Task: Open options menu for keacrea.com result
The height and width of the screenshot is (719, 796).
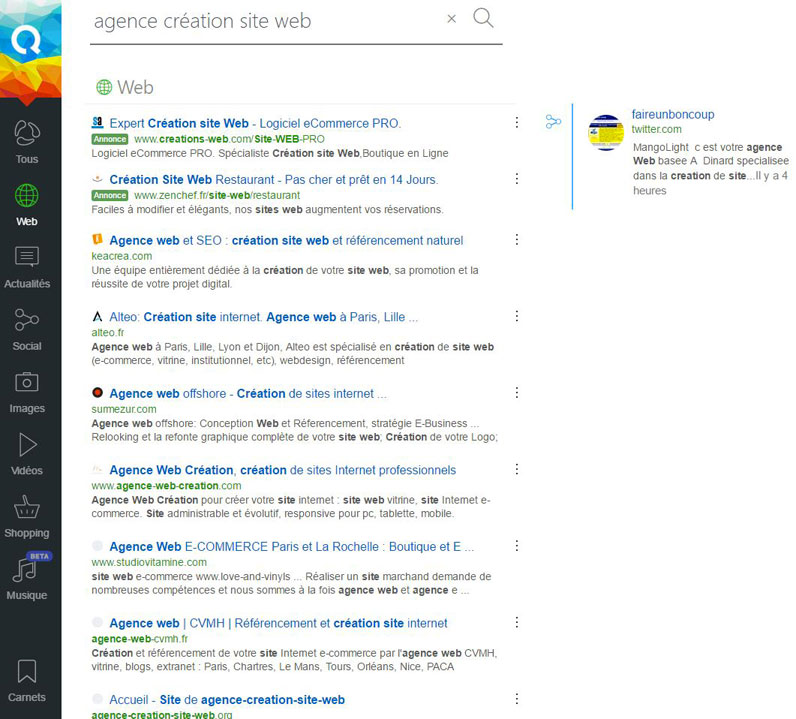Action: [x=516, y=240]
